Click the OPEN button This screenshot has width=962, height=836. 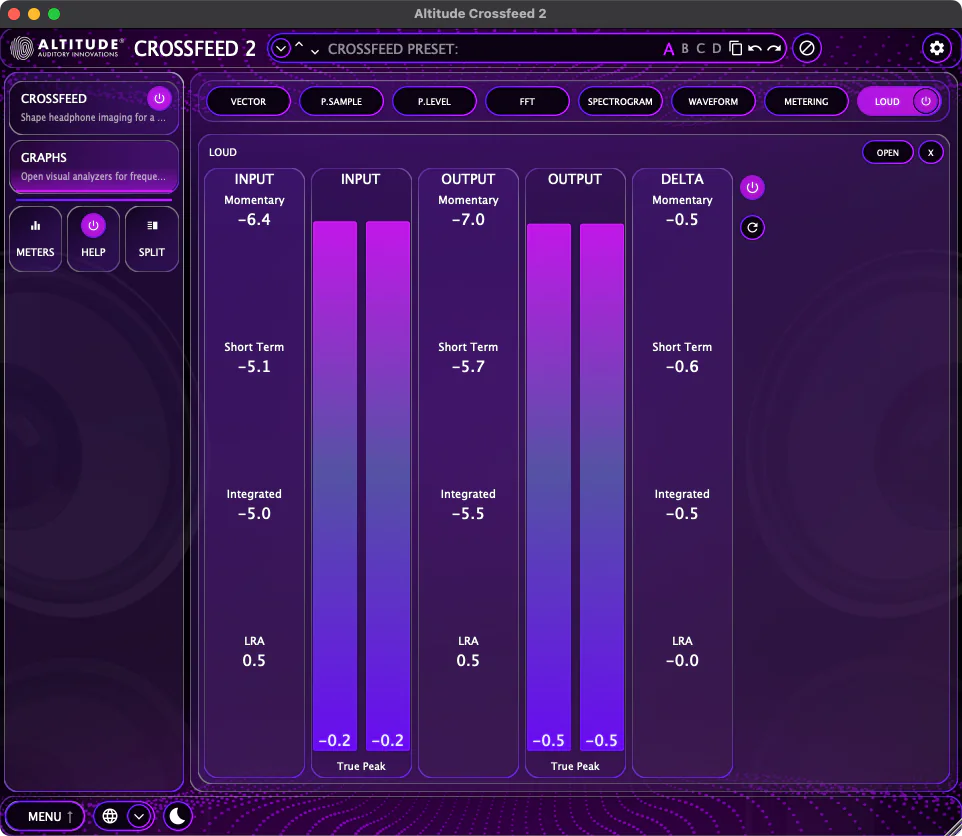(887, 153)
